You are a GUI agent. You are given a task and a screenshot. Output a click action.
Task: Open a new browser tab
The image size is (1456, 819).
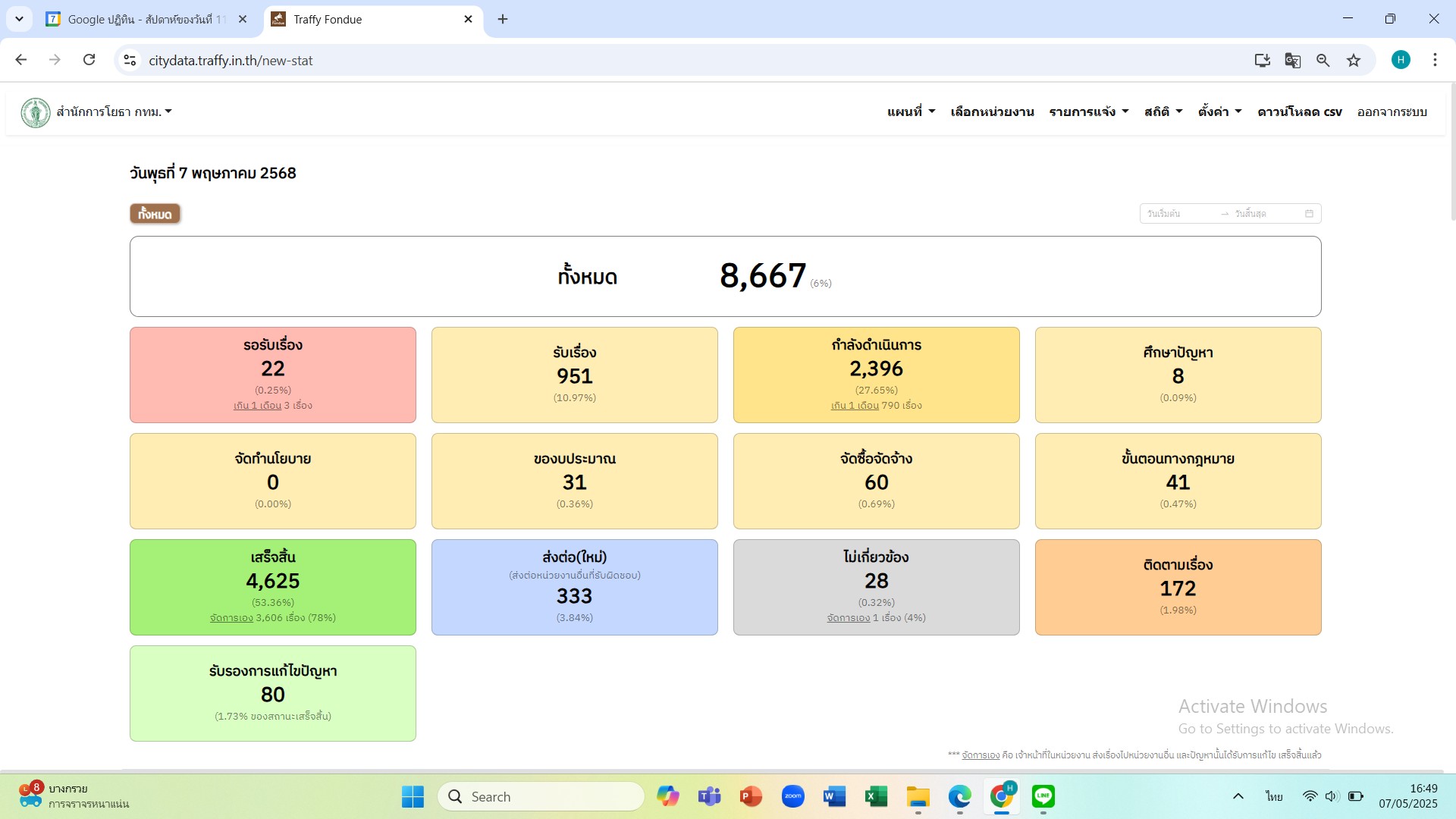pyautogui.click(x=502, y=19)
